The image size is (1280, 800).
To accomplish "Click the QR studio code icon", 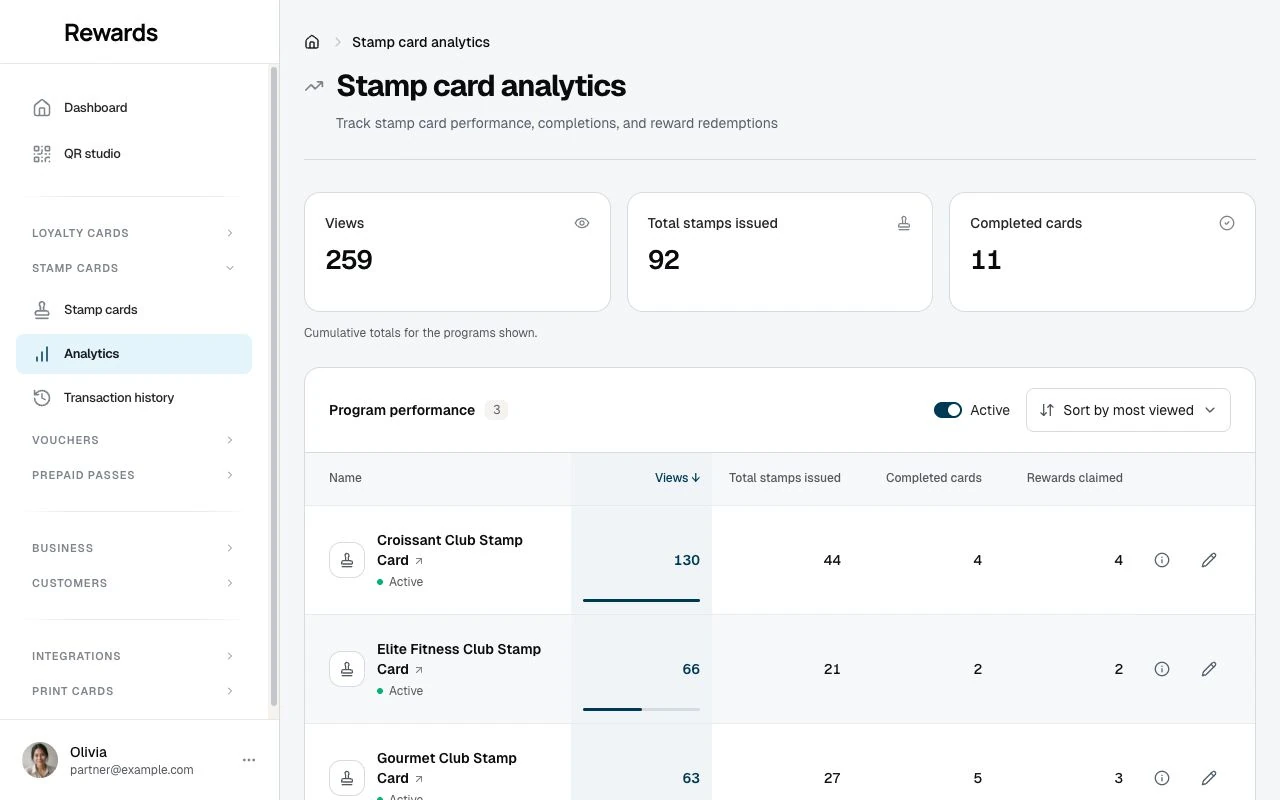I will 42,154.
